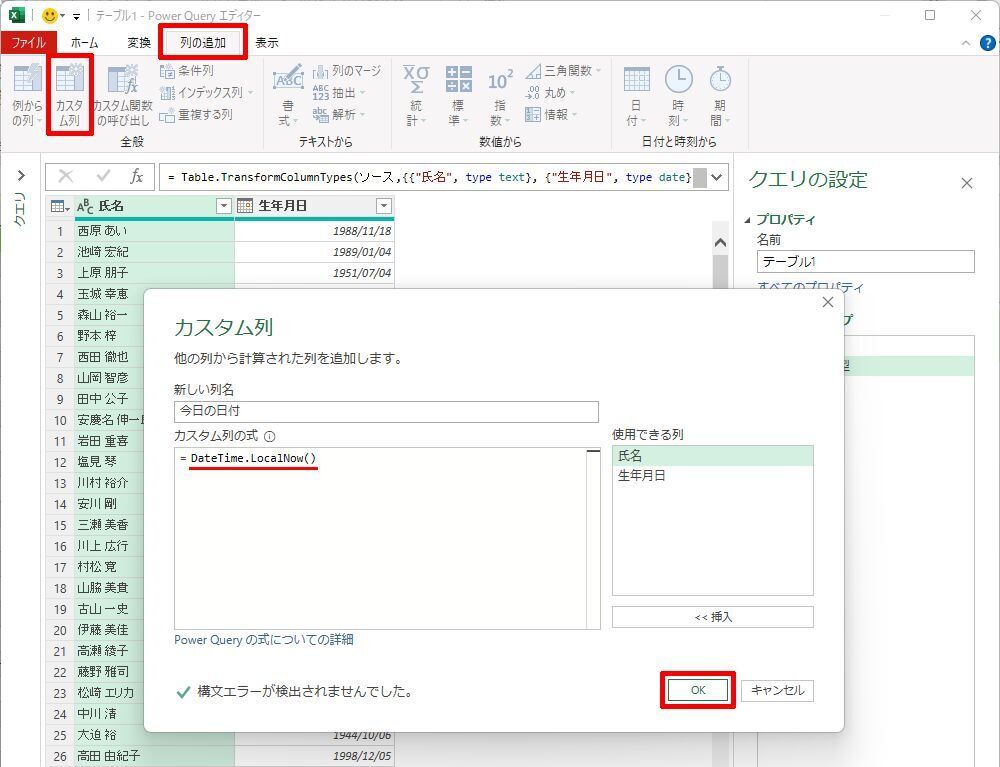Collapse the ribbon

tap(966, 43)
